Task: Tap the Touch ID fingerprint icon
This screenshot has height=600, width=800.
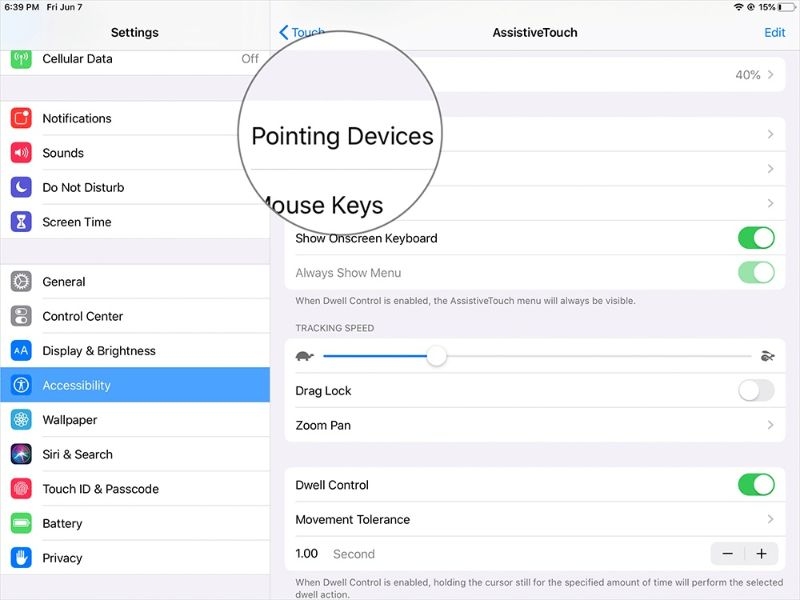Action: point(21,489)
